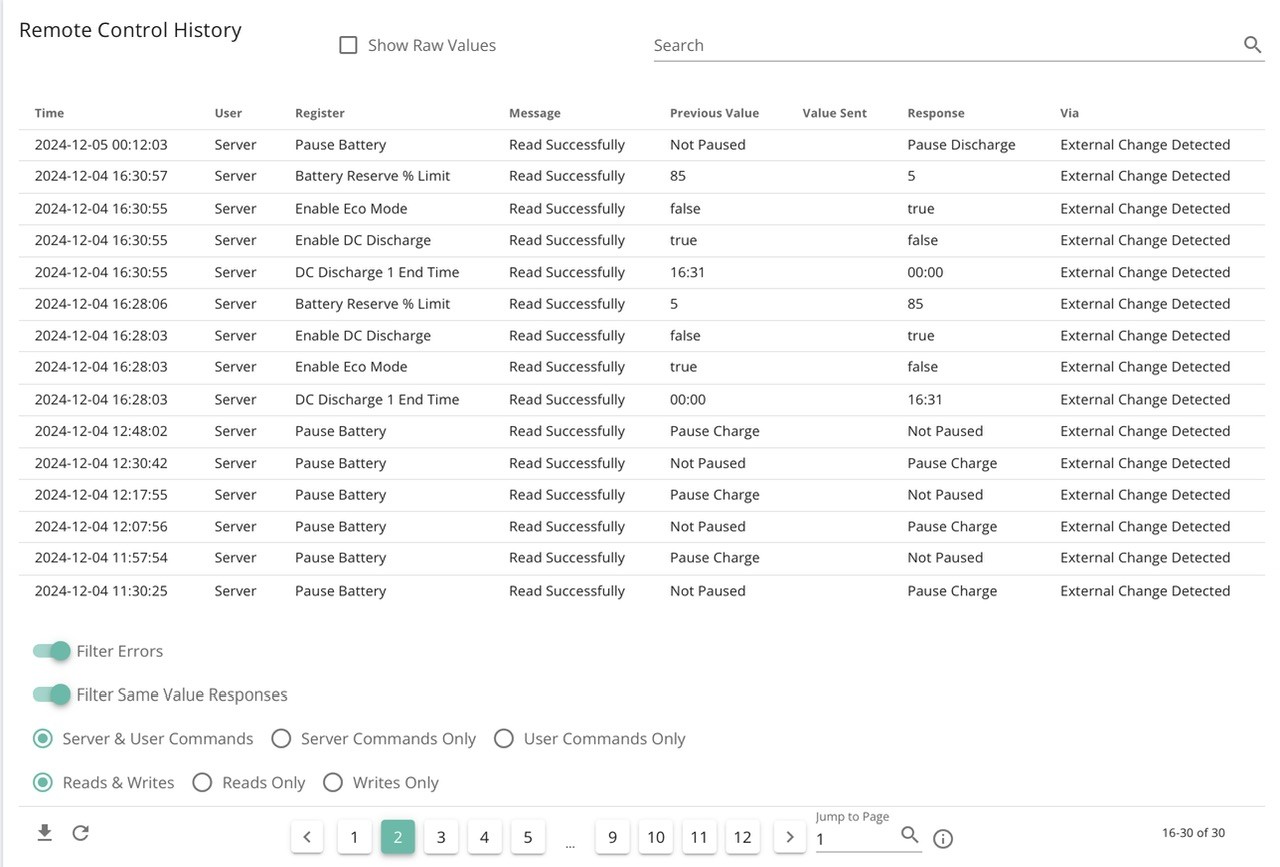
Task: Sort by the Time column header
Action: click(49, 113)
